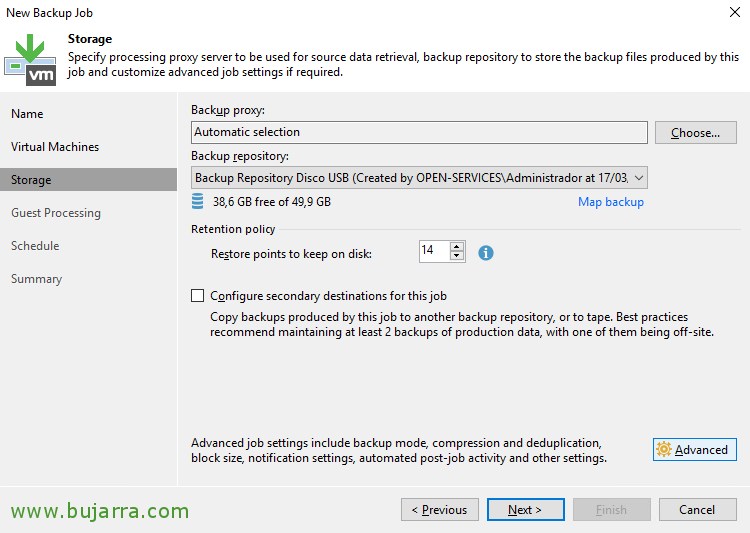
Task: Click the VM backup wizard icon
Action: (30, 60)
